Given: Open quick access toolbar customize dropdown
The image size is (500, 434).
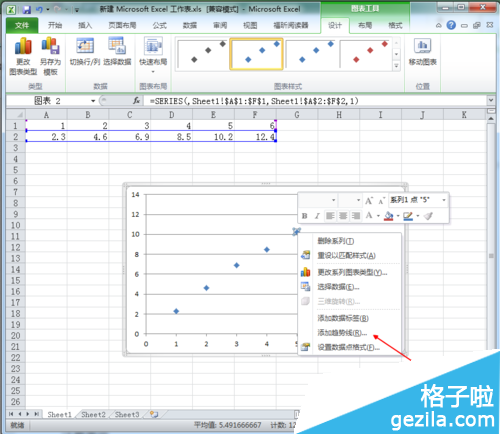Looking at the screenshot, I should (77, 10).
